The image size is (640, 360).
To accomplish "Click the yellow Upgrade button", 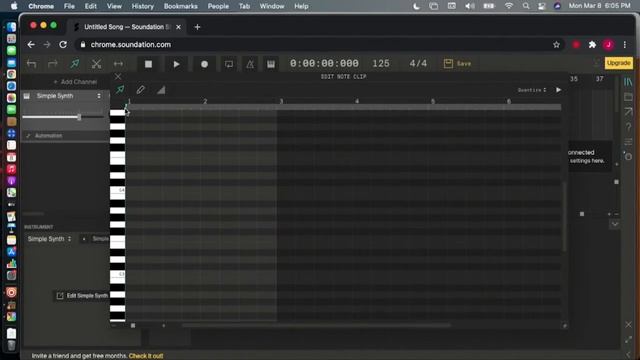I will point(618,63).
